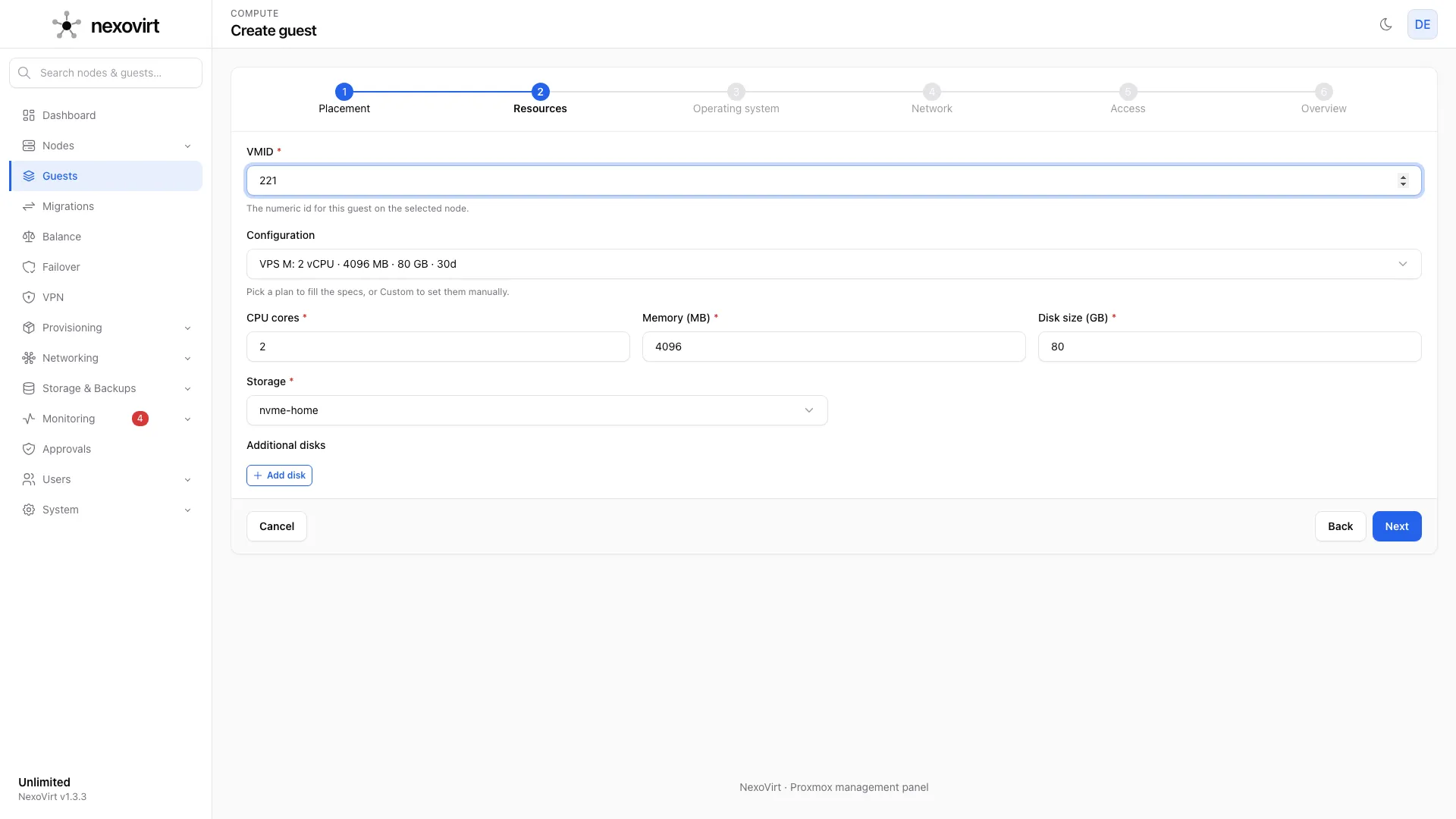1456x819 pixels.
Task: Click the Dashboard grid icon
Action: coord(29,115)
